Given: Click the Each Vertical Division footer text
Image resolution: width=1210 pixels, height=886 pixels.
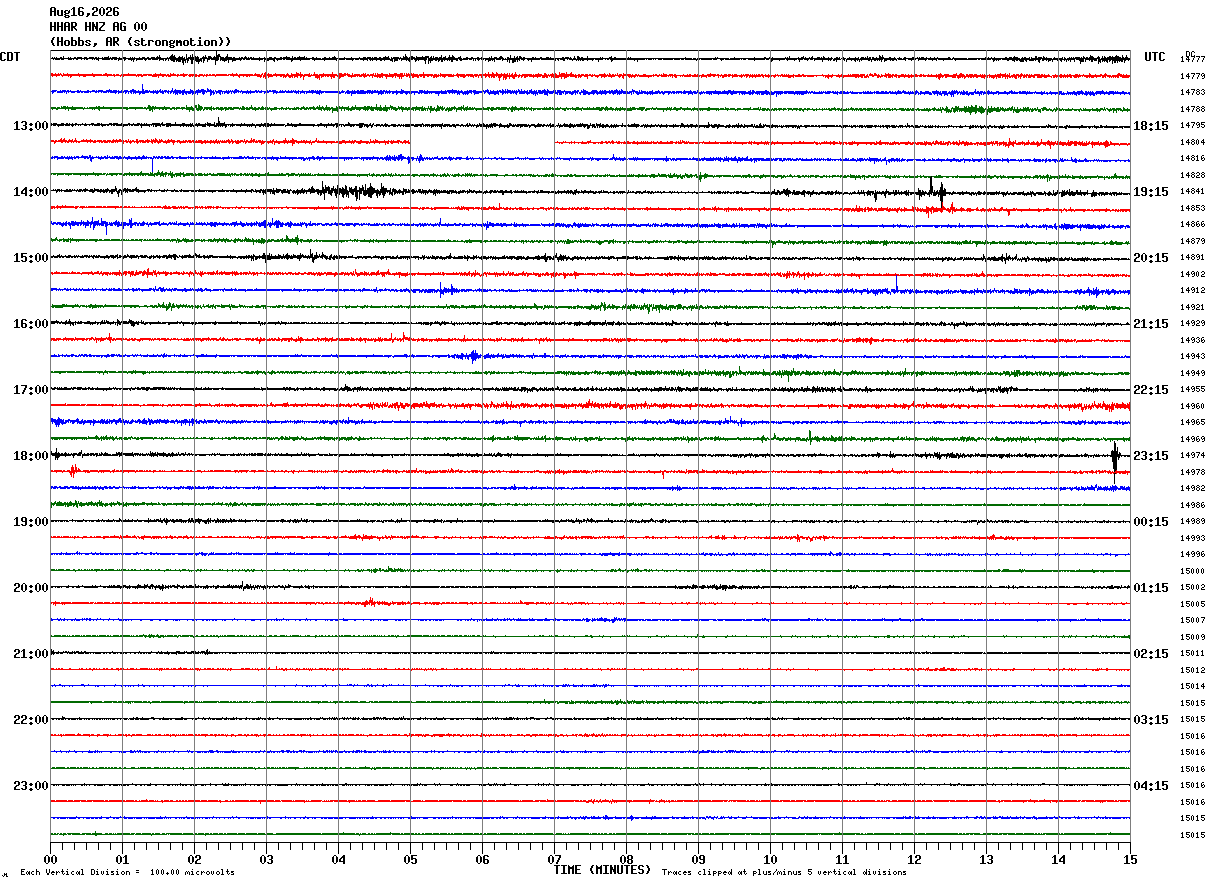Looking at the screenshot, I should click(128, 872).
